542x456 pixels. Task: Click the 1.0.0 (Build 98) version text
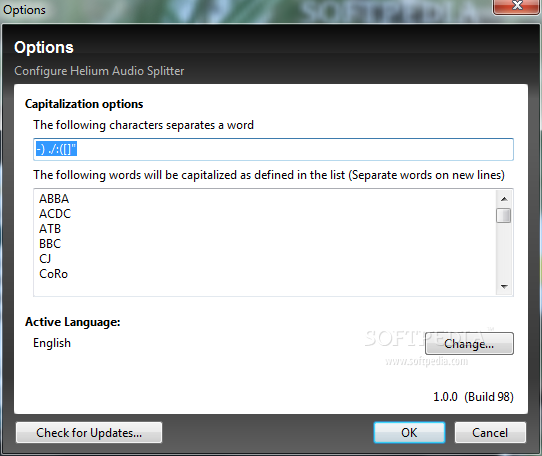[x=473, y=397]
